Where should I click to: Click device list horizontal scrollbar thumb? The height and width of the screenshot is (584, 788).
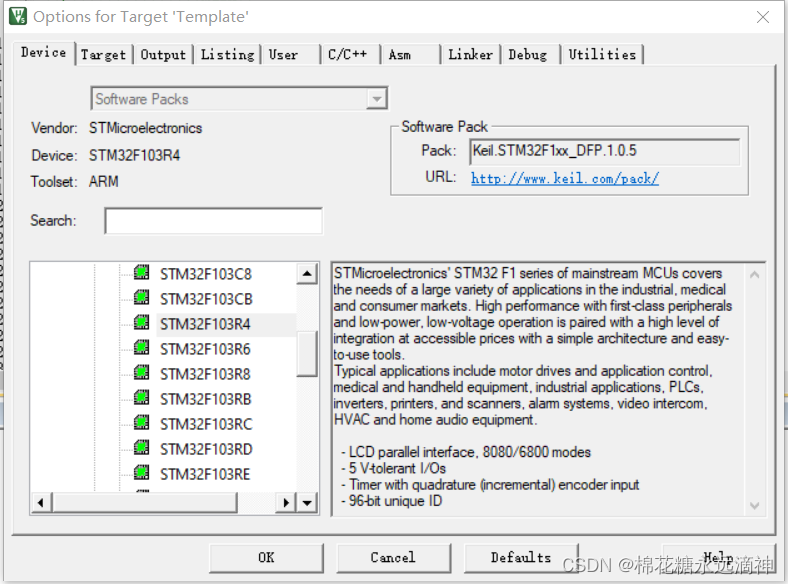coord(144,502)
